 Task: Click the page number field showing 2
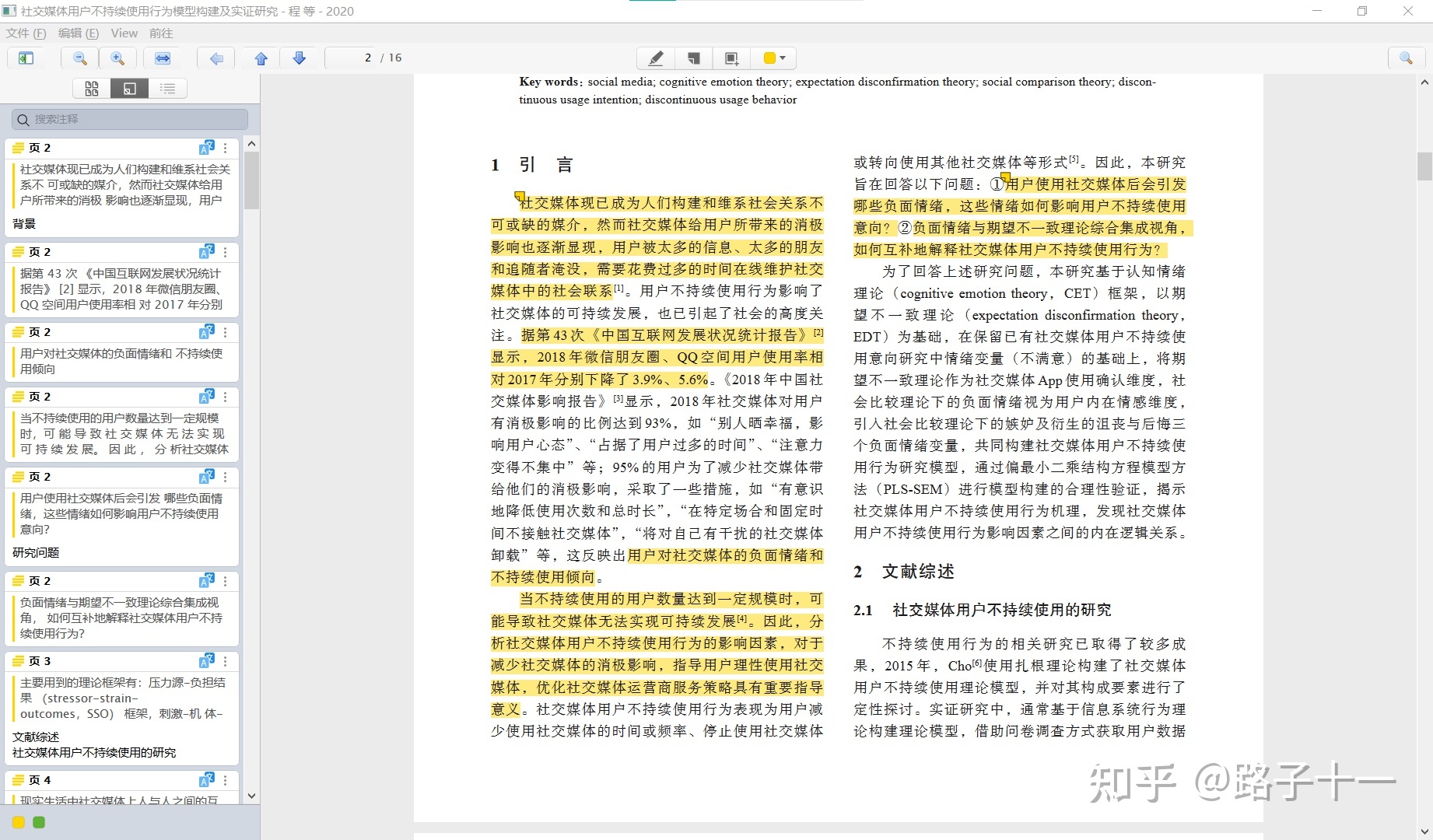(x=351, y=58)
